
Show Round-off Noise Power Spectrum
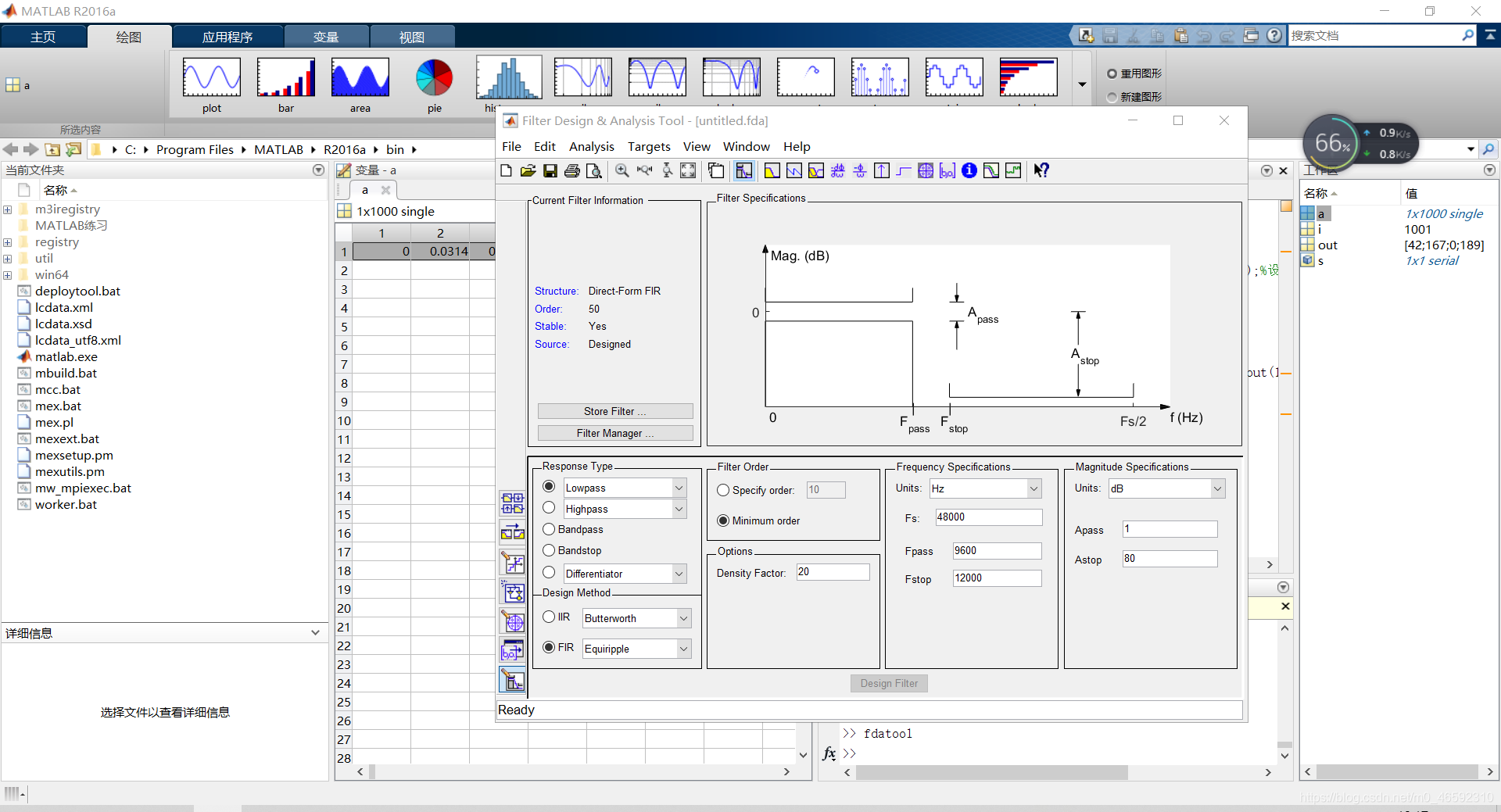point(1013,170)
